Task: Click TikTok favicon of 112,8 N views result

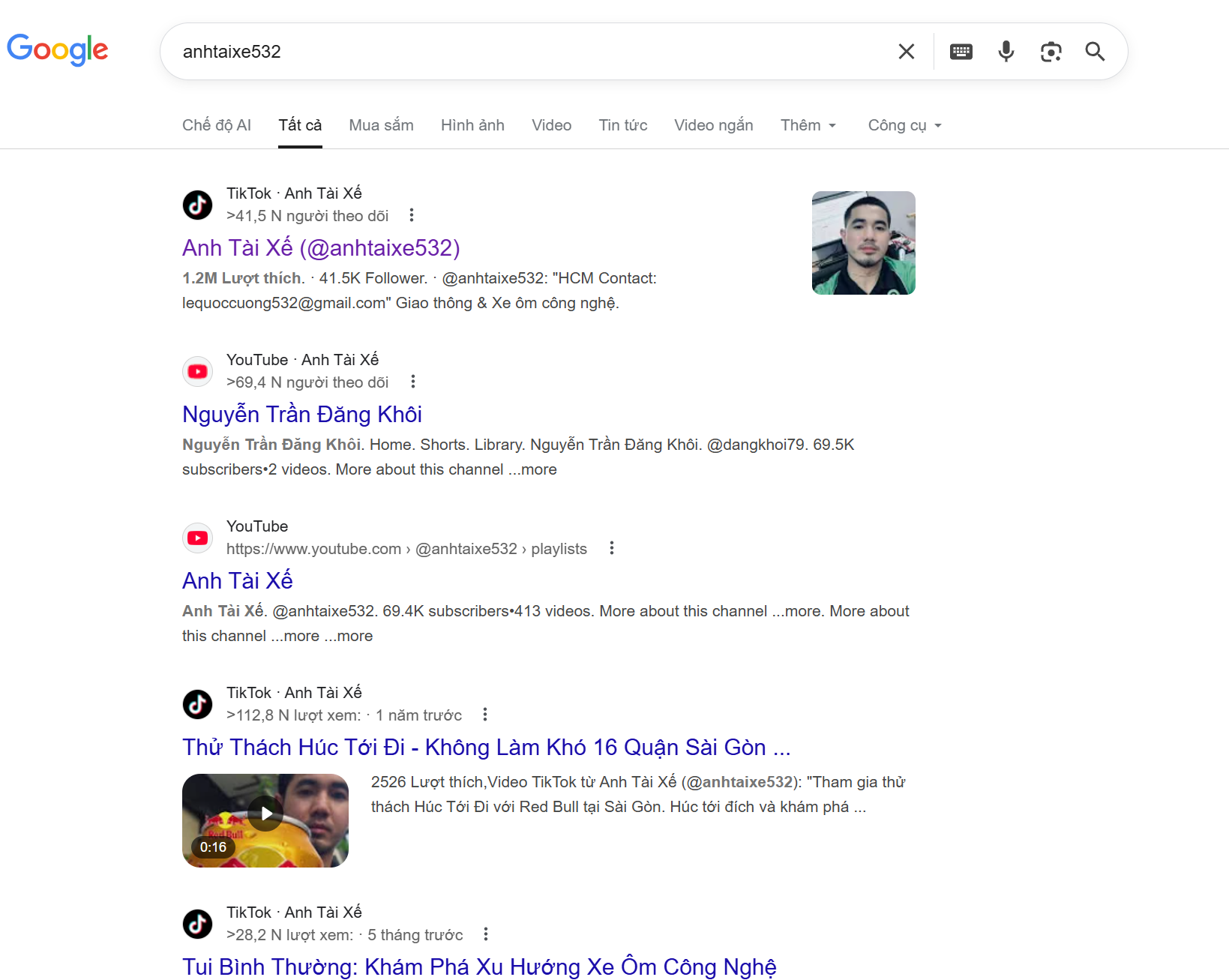Action: tap(198, 704)
